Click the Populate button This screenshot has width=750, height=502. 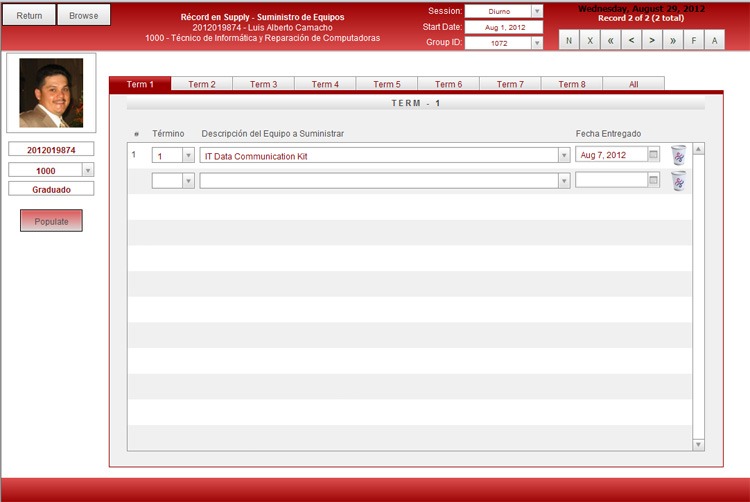pyautogui.click(x=51, y=221)
